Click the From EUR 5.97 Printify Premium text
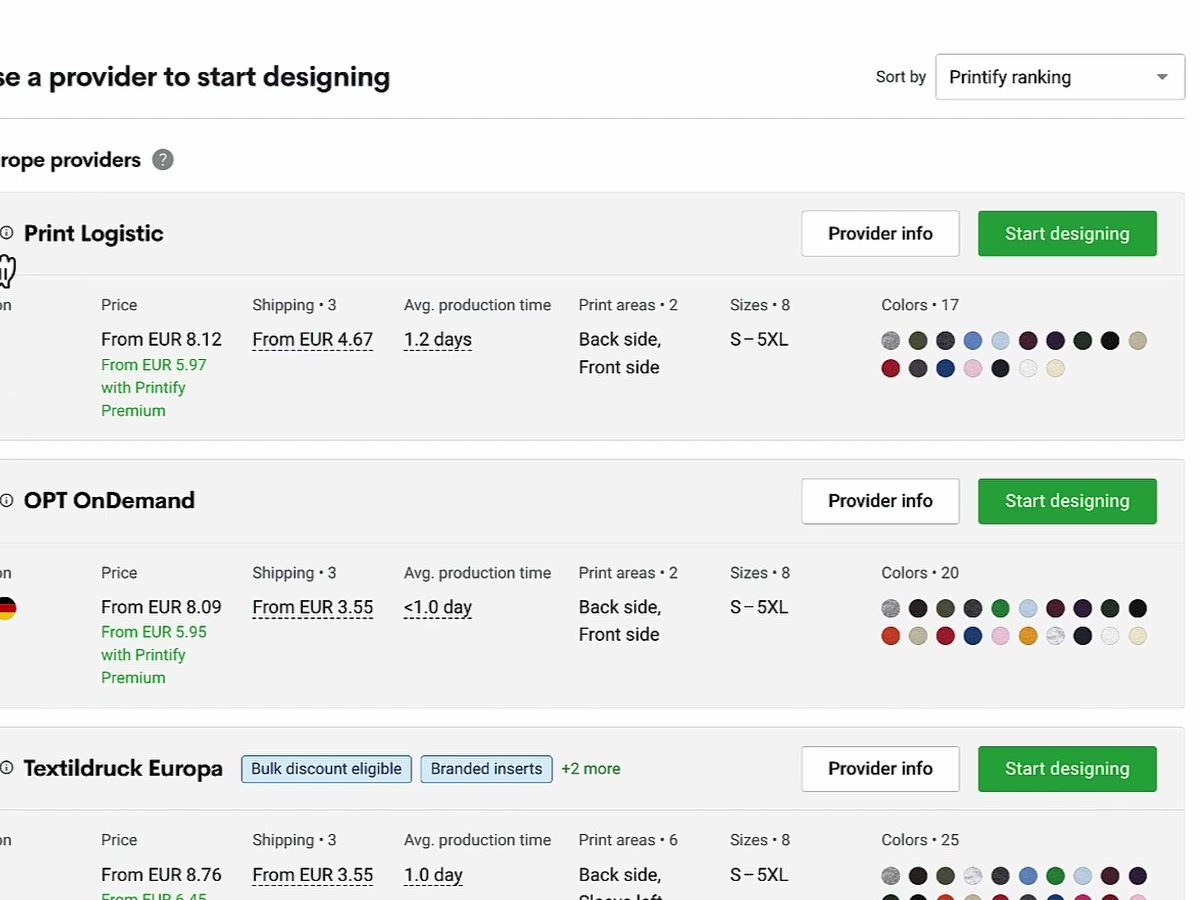This screenshot has height=900, width=1200. point(154,388)
